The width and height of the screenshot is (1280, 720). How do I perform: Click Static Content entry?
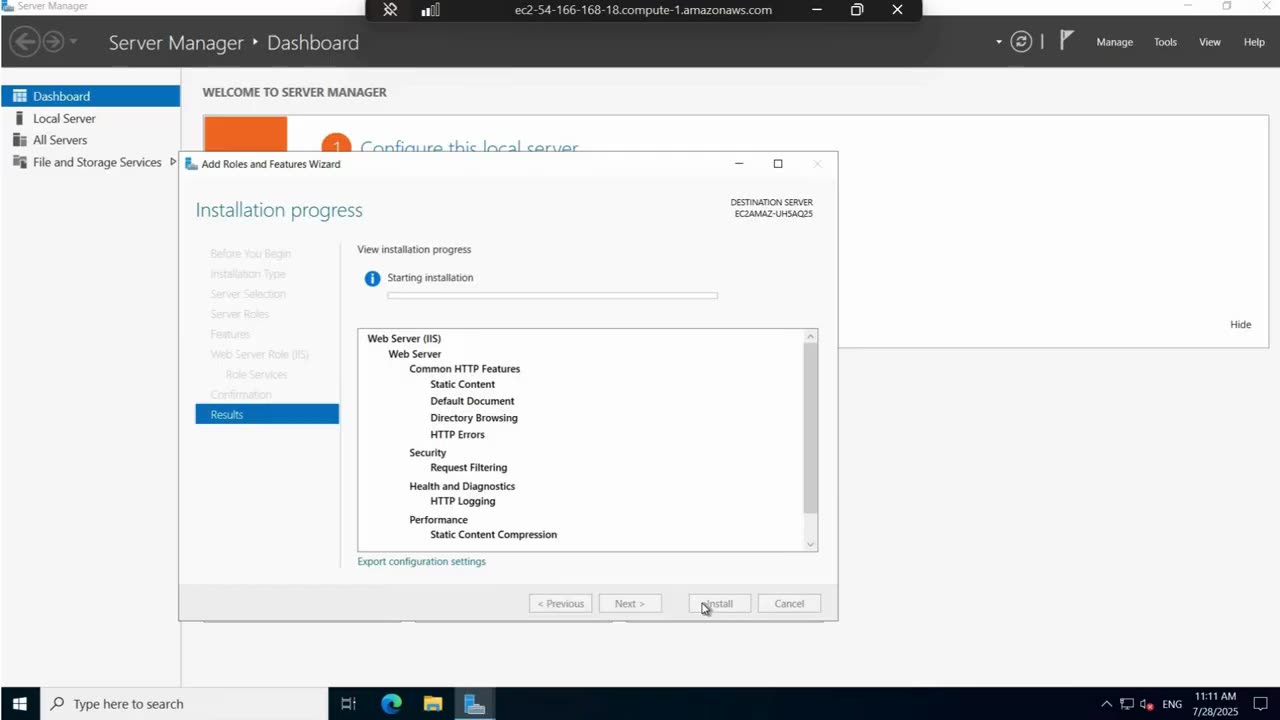[462, 384]
